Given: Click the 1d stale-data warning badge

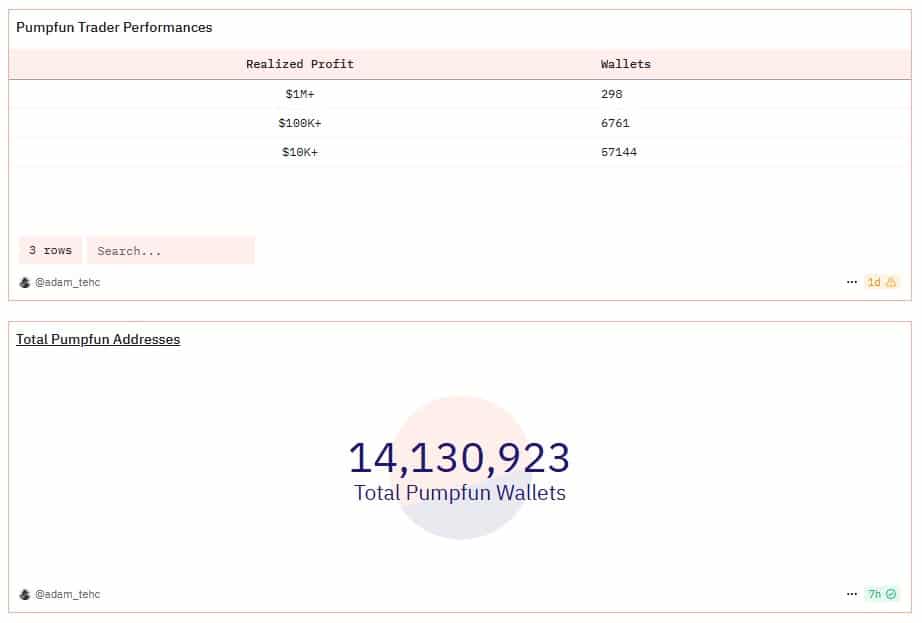Looking at the screenshot, I should click(x=881, y=282).
